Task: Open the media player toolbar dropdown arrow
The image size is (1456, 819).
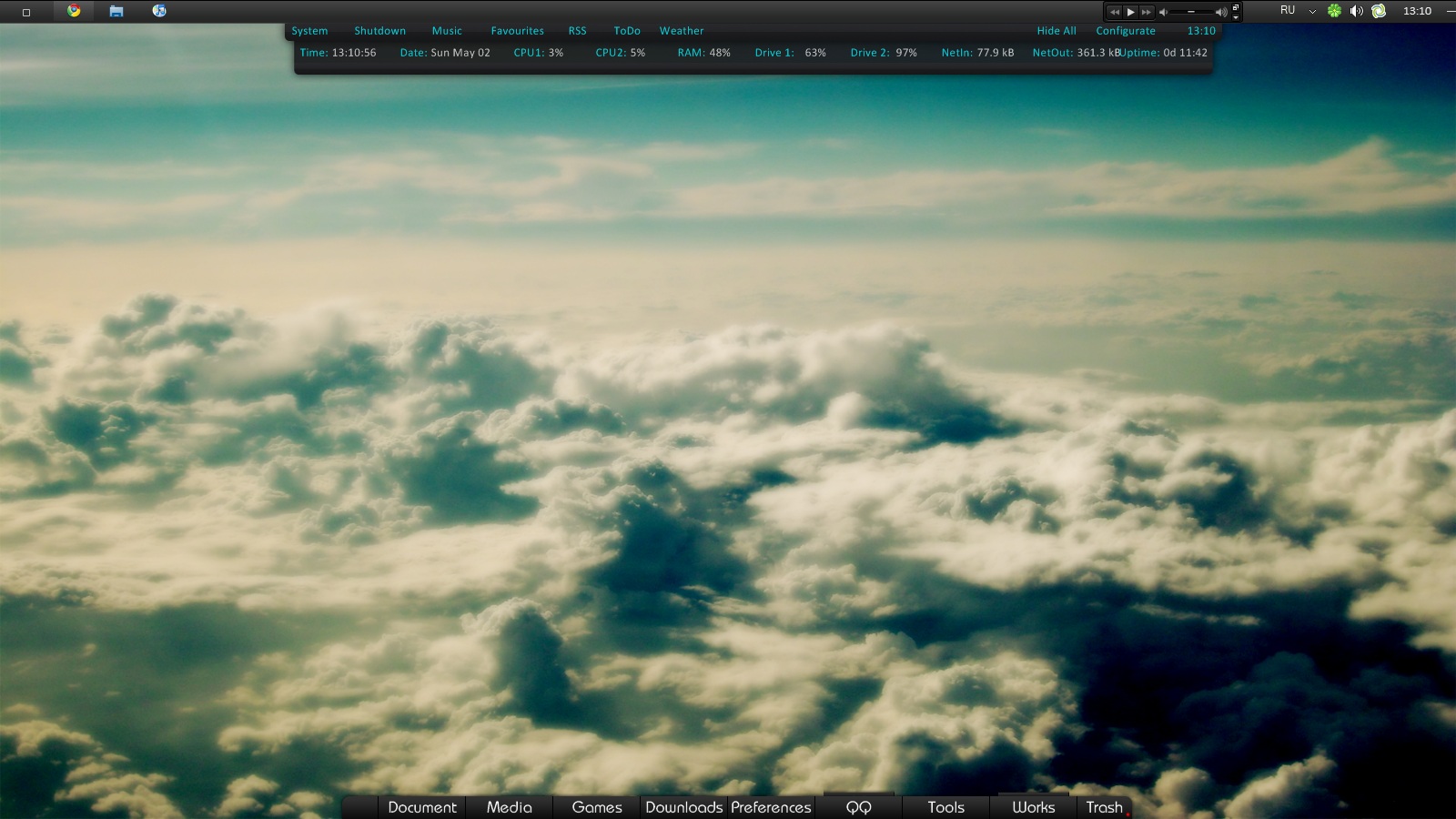Action: coord(1236,17)
